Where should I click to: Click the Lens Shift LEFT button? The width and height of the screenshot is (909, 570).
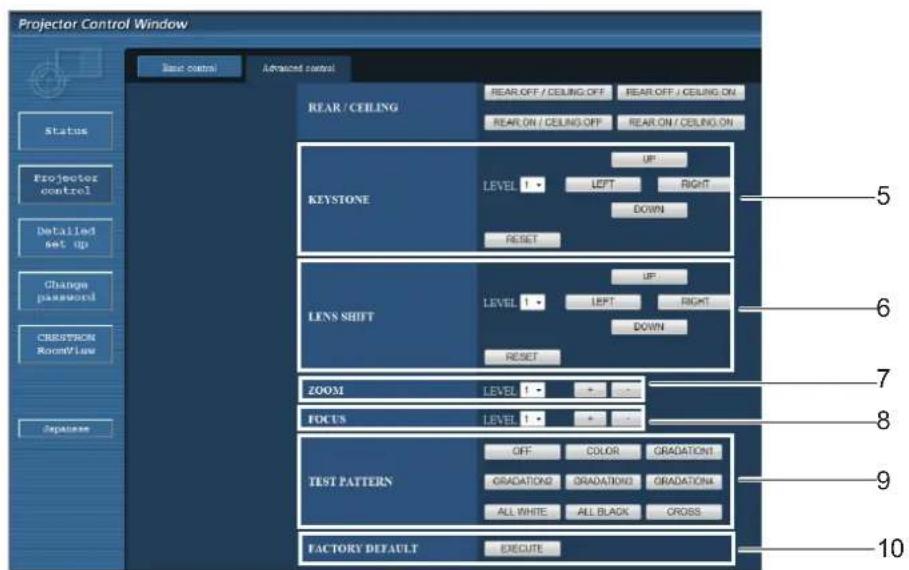pyautogui.click(x=603, y=302)
